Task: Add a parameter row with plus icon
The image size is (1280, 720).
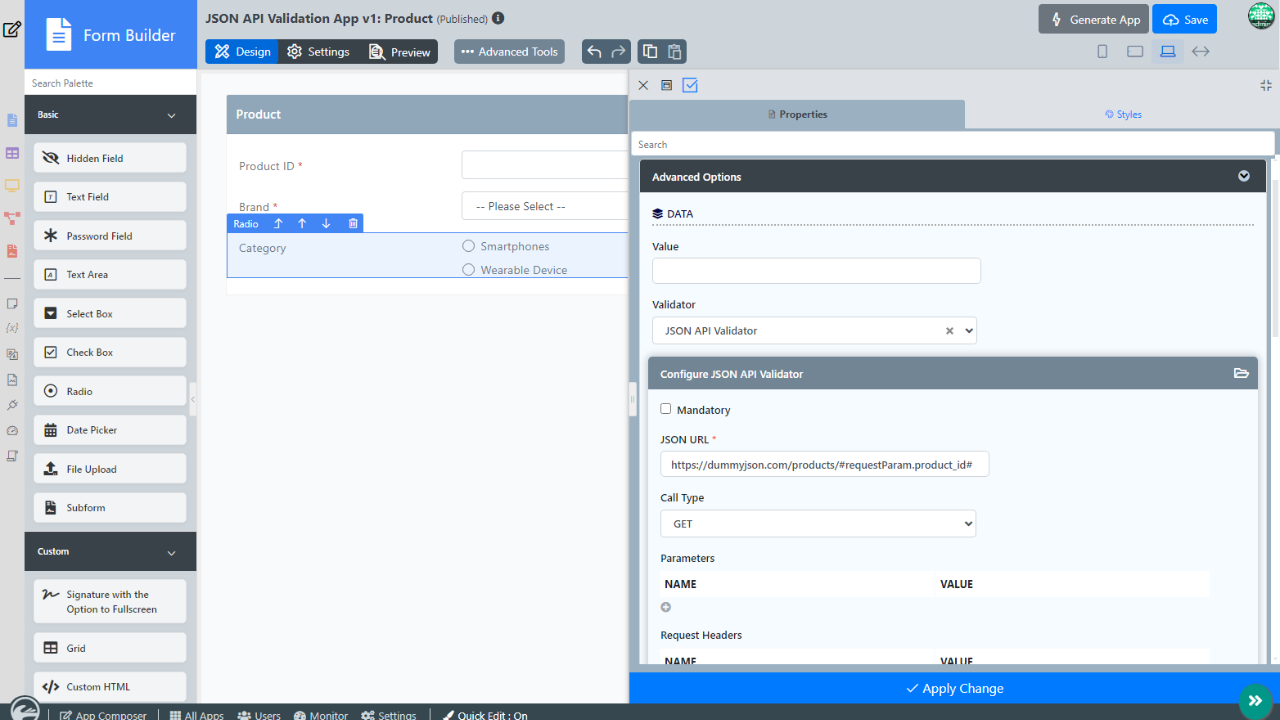Action: pos(666,607)
